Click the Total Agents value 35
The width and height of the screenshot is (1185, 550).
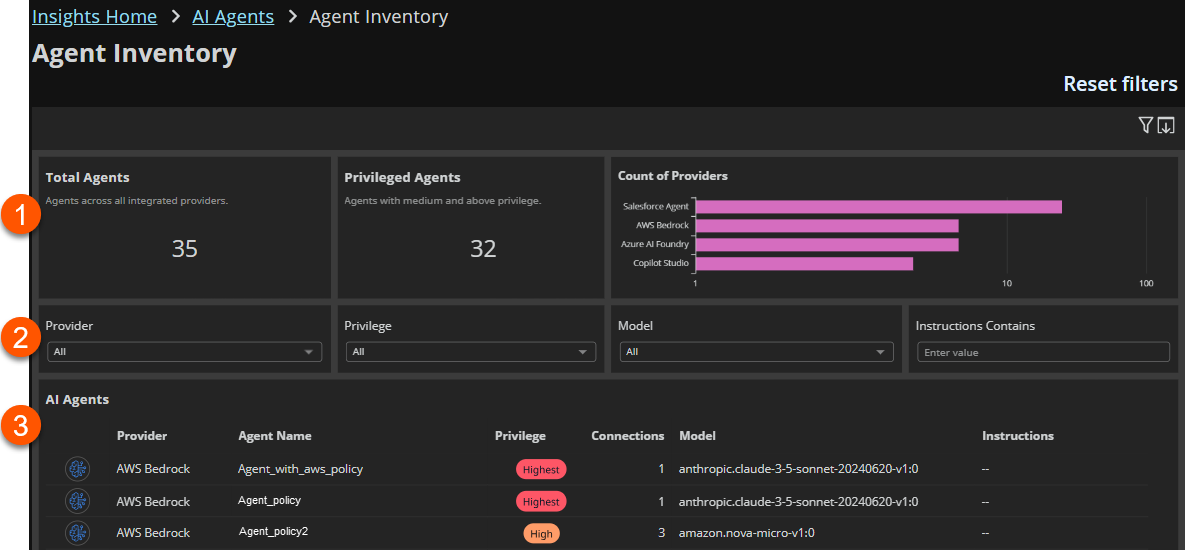click(x=184, y=249)
